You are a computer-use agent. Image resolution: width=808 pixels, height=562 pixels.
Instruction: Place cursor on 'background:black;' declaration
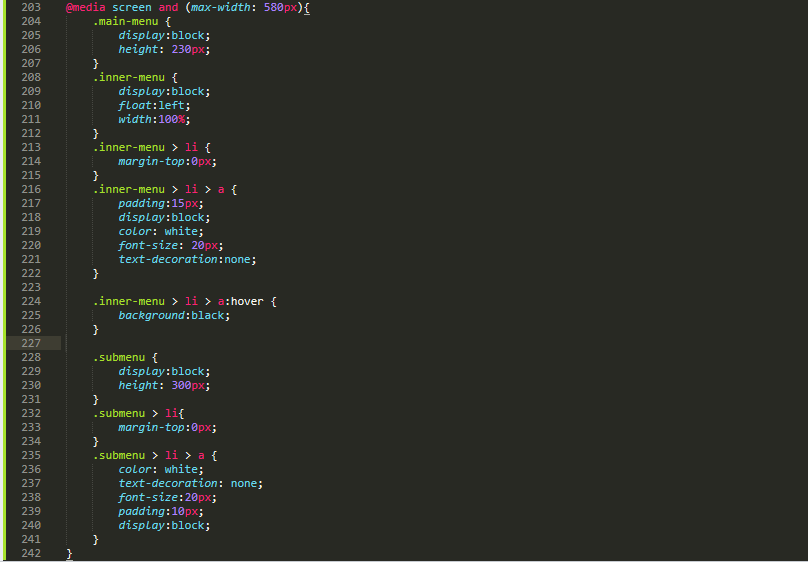coord(174,316)
